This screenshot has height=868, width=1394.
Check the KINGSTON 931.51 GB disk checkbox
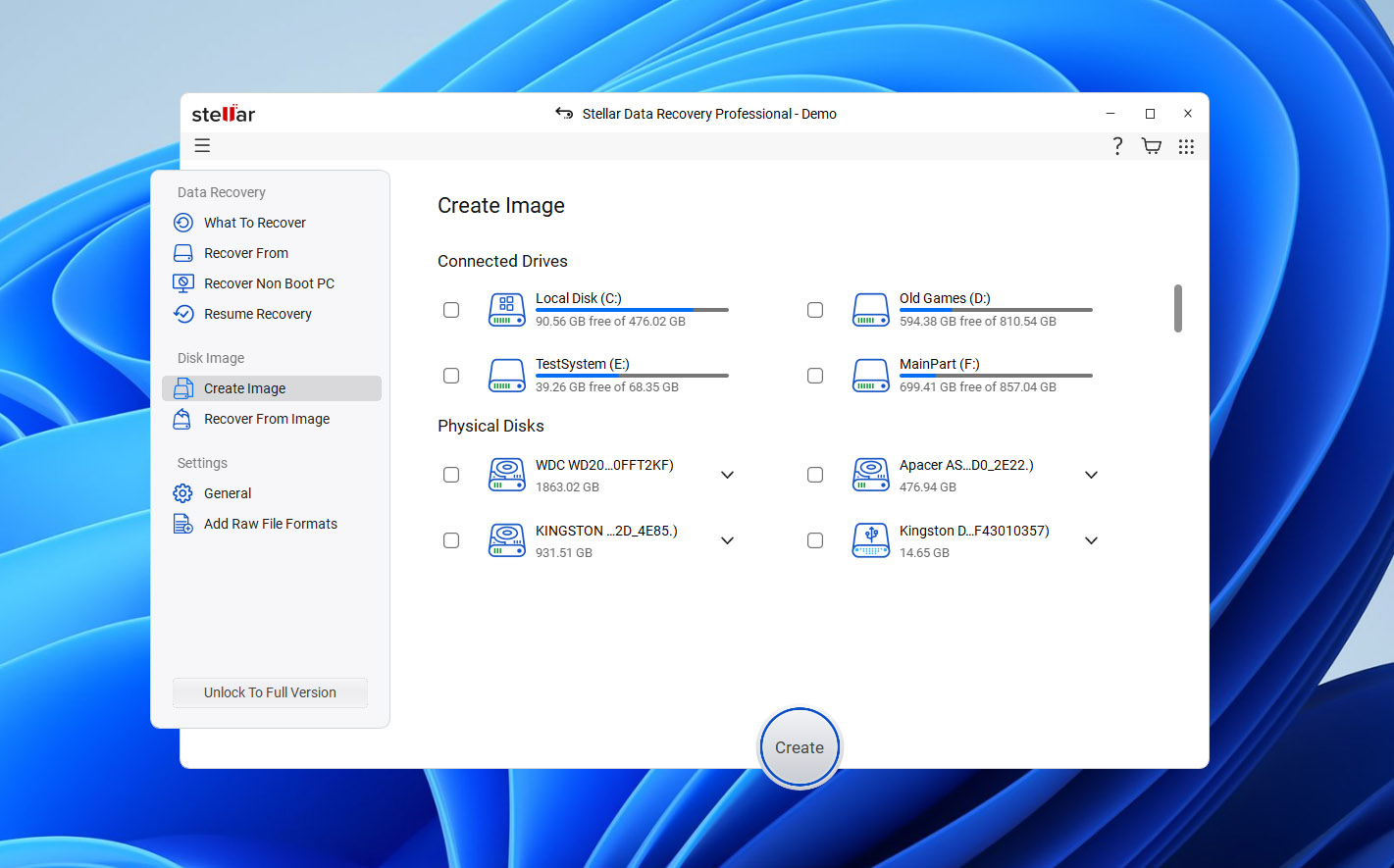(451, 540)
